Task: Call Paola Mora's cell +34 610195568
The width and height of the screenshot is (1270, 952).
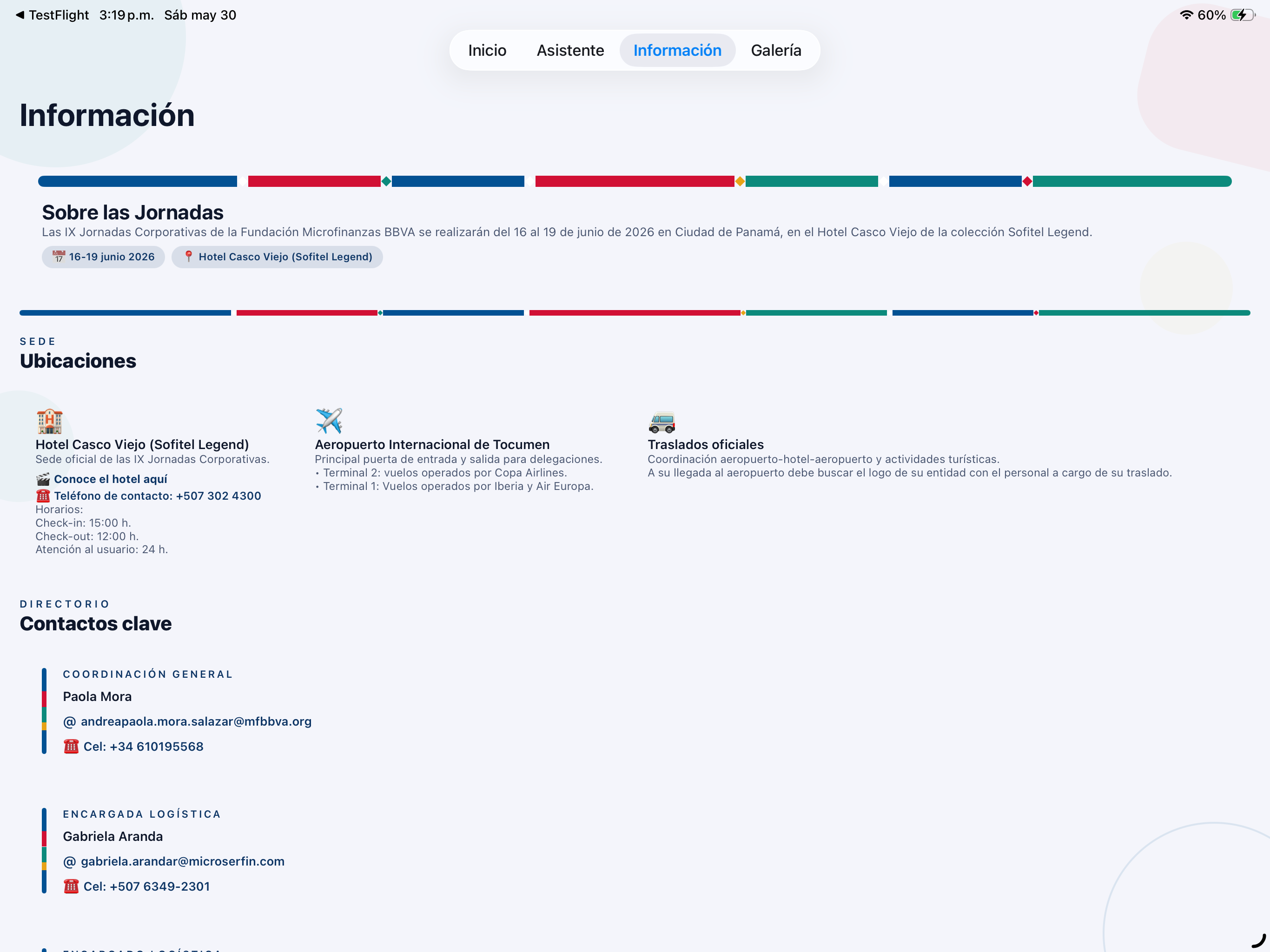Action: coord(144,747)
